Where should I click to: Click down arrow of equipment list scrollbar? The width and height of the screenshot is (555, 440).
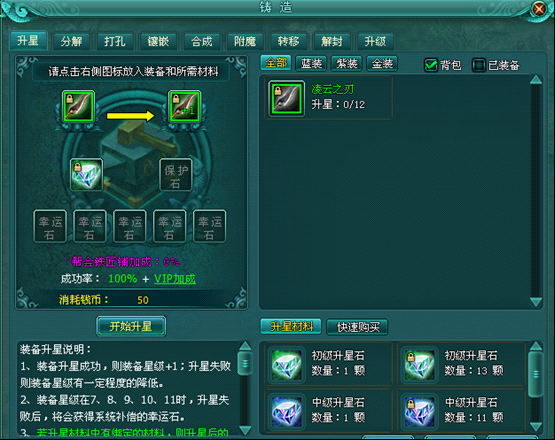(x=536, y=302)
